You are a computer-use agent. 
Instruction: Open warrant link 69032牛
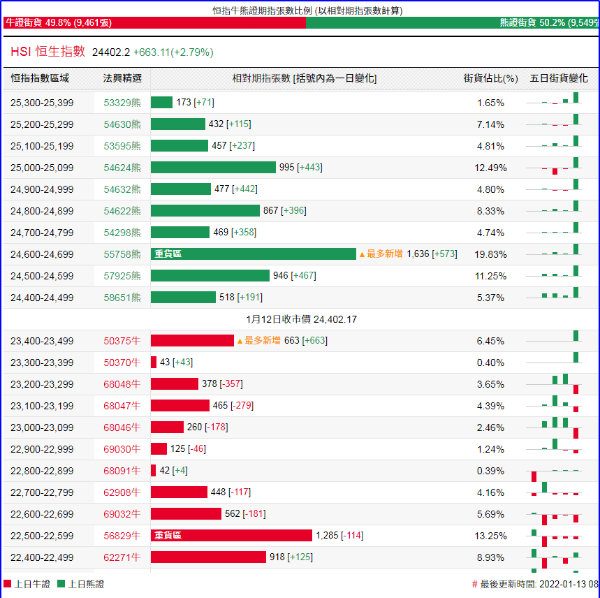click(x=122, y=514)
